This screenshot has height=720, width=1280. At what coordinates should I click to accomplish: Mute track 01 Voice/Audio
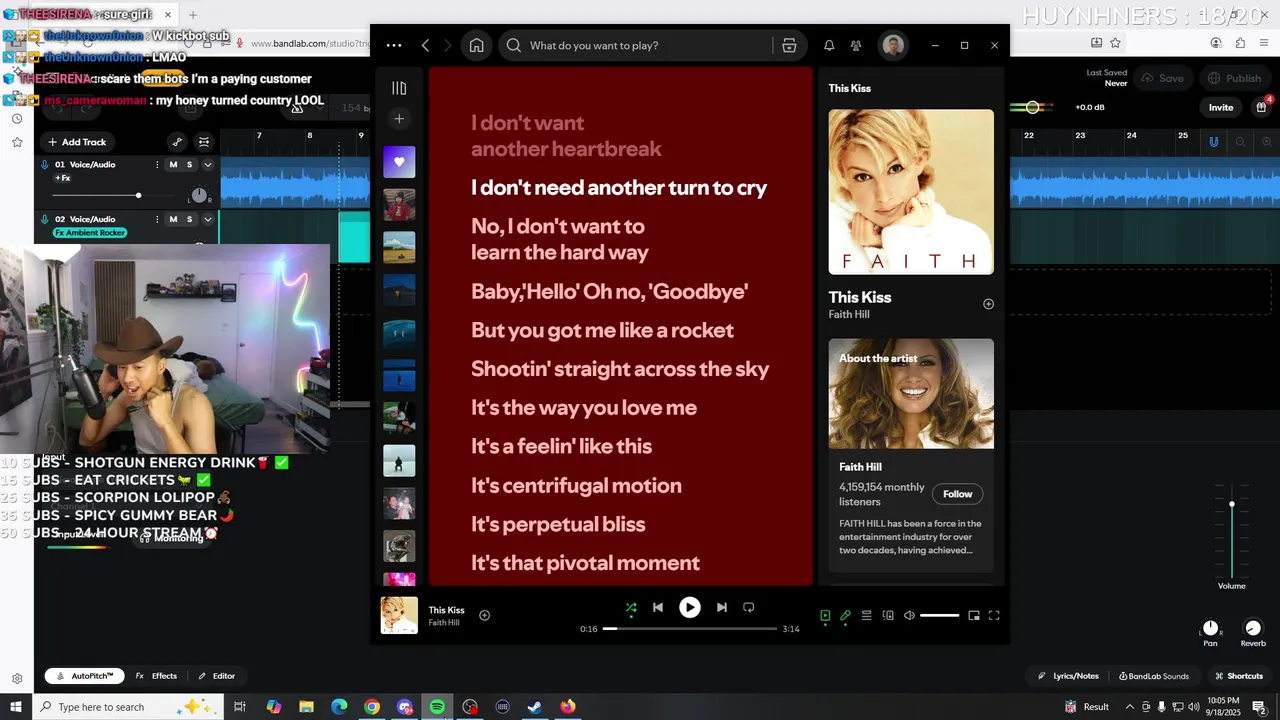(x=173, y=165)
